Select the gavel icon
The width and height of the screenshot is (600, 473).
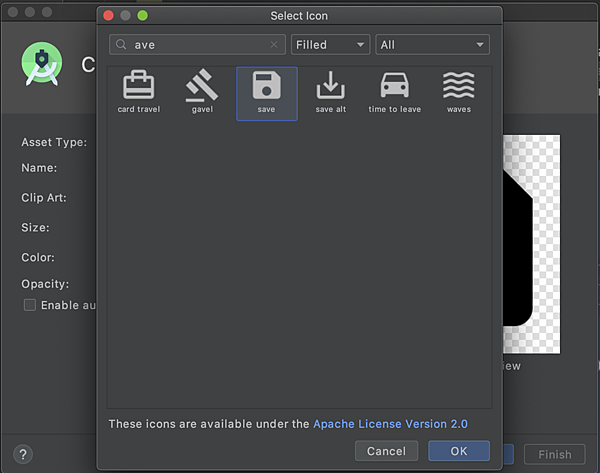(202, 93)
